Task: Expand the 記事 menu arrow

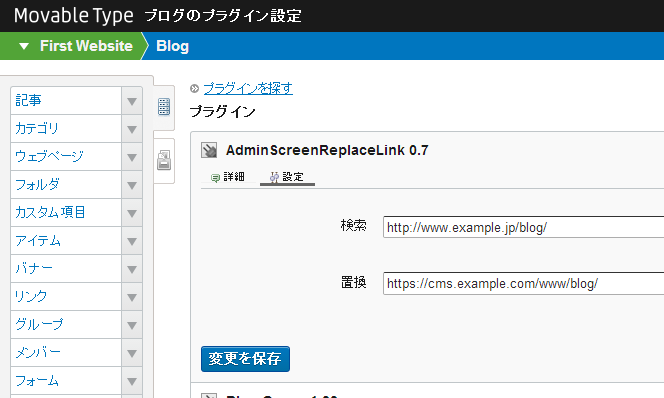Action: pos(132,101)
